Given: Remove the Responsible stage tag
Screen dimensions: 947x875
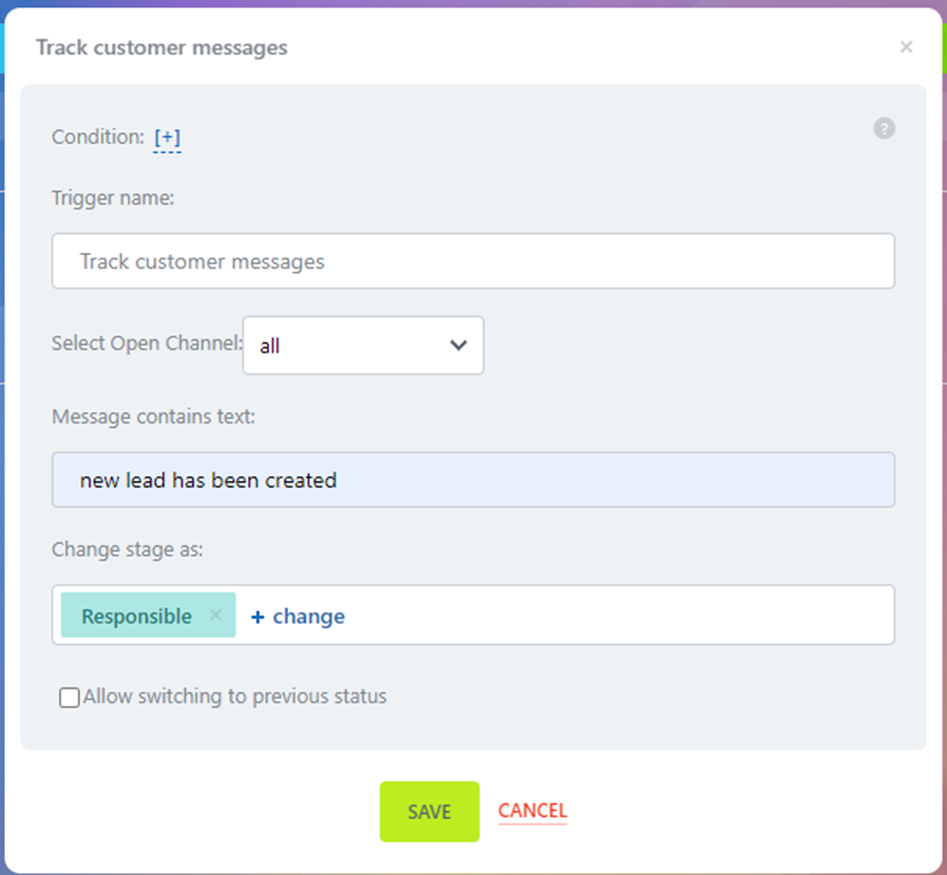Looking at the screenshot, I should [215, 616].
